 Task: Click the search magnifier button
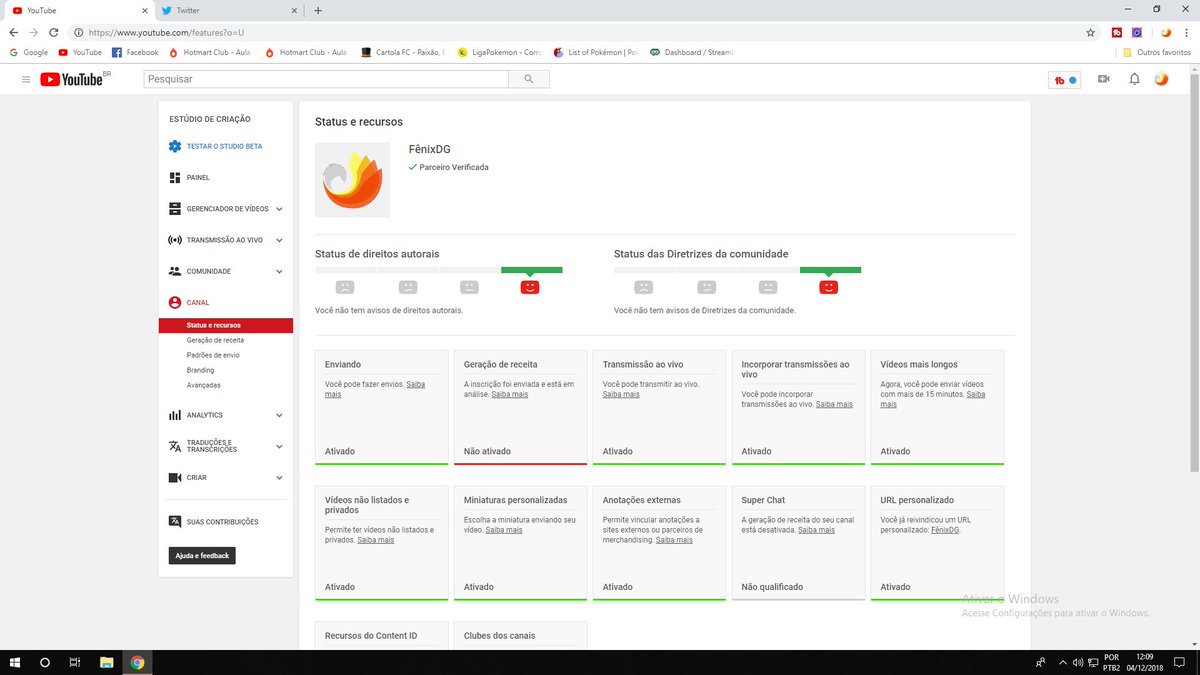[528, 79]
